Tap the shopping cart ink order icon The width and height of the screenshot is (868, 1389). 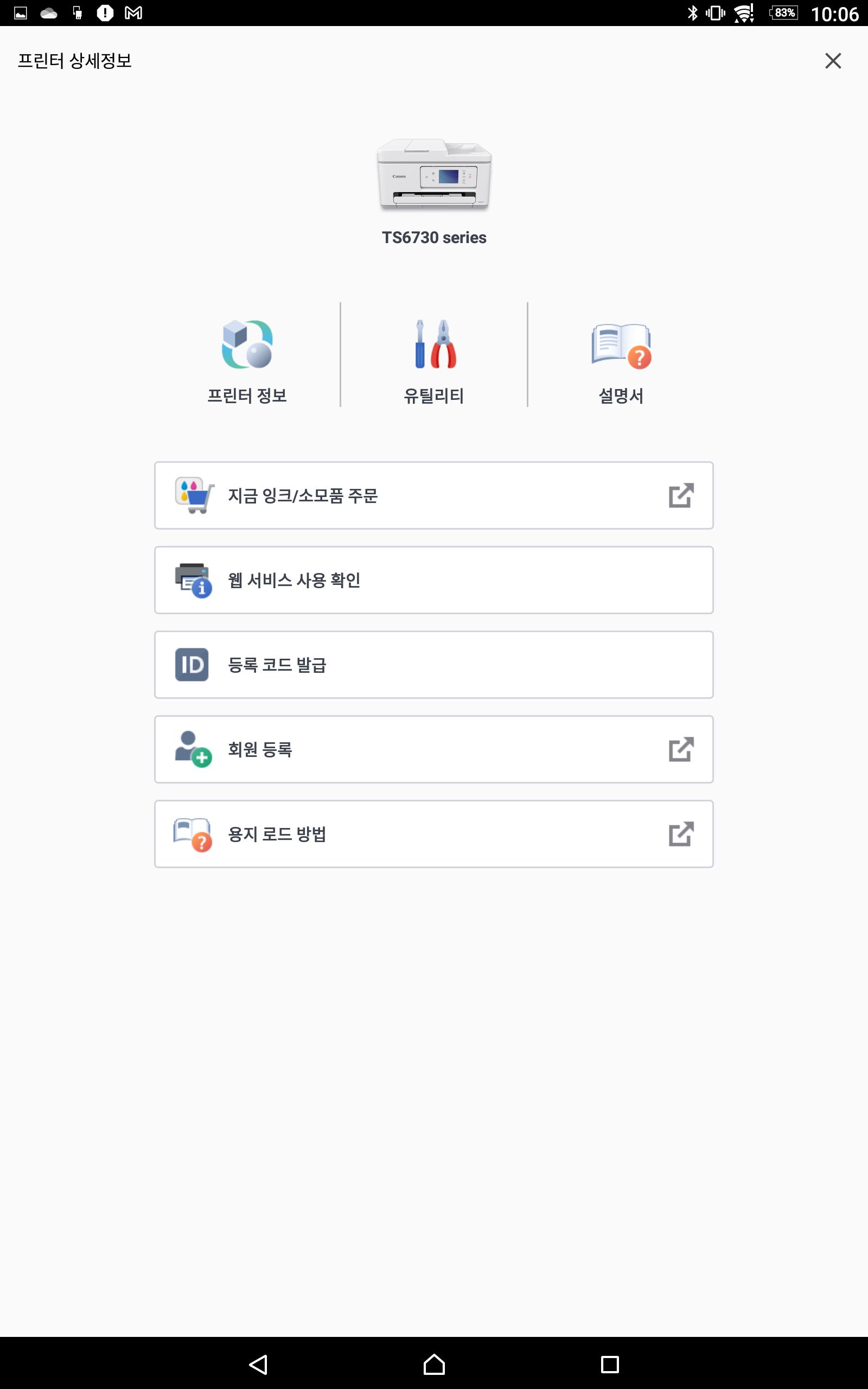coord(195,495)
